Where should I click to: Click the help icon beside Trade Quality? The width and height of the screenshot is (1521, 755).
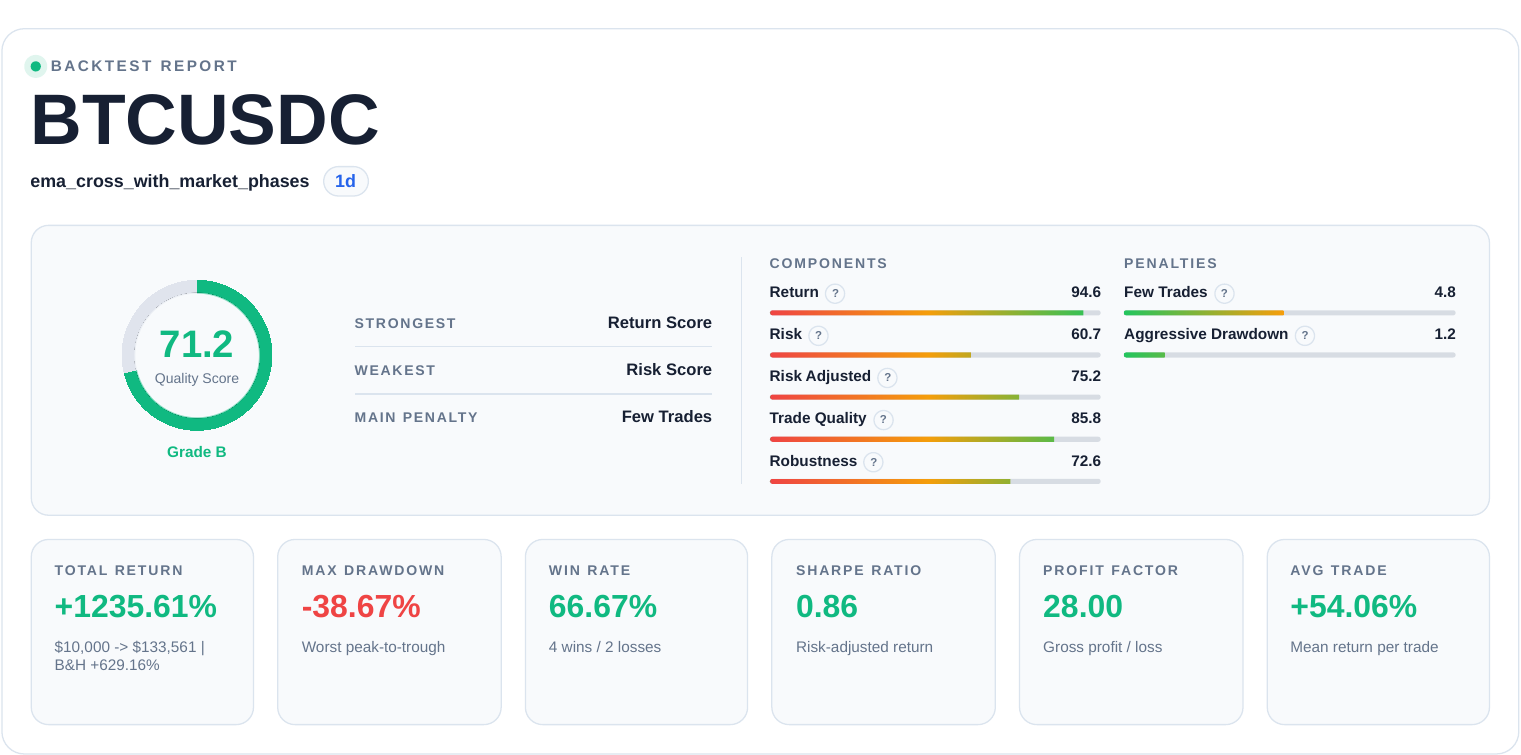pos(883,419)
